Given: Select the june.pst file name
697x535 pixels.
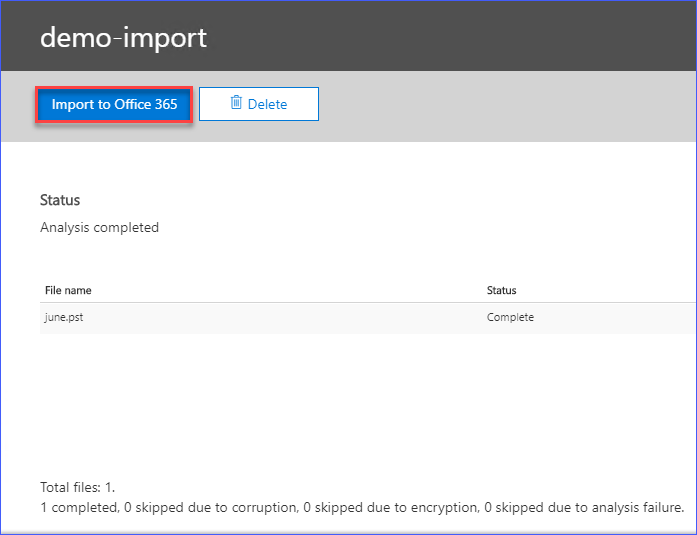Looking at the screenshot, I should point(64,317).
